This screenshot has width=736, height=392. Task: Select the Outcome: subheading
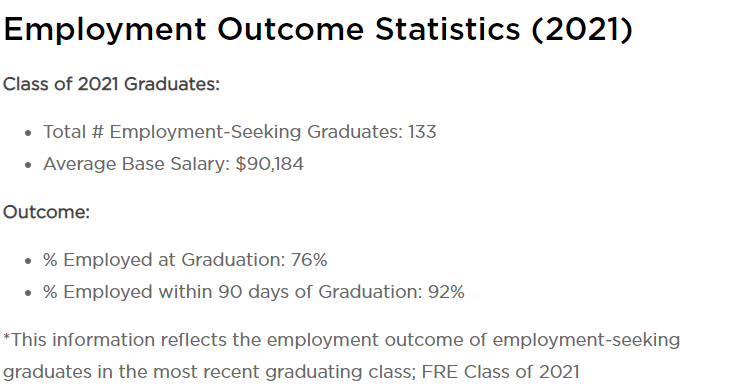[46, 212]
